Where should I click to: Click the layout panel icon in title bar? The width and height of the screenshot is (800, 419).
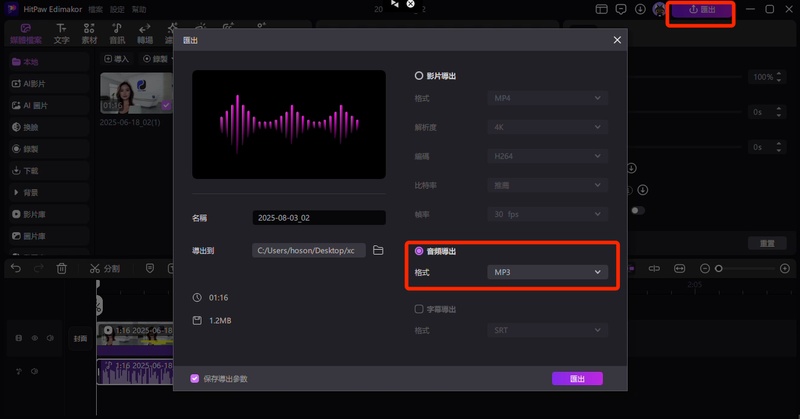601,9
